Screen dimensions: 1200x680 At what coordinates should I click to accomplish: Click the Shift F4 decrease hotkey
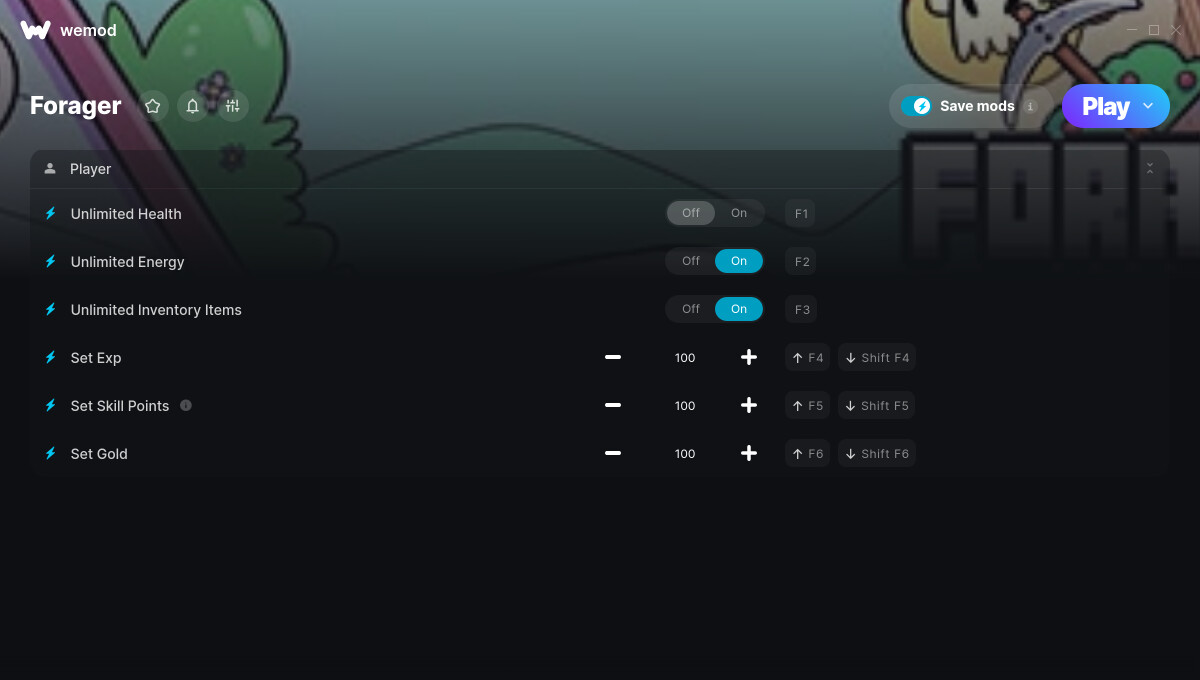pos(877,357)
